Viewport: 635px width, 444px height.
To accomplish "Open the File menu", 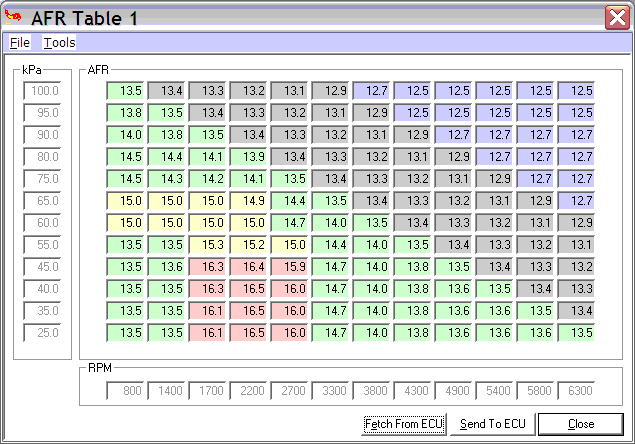I will (x=20, y=43).
